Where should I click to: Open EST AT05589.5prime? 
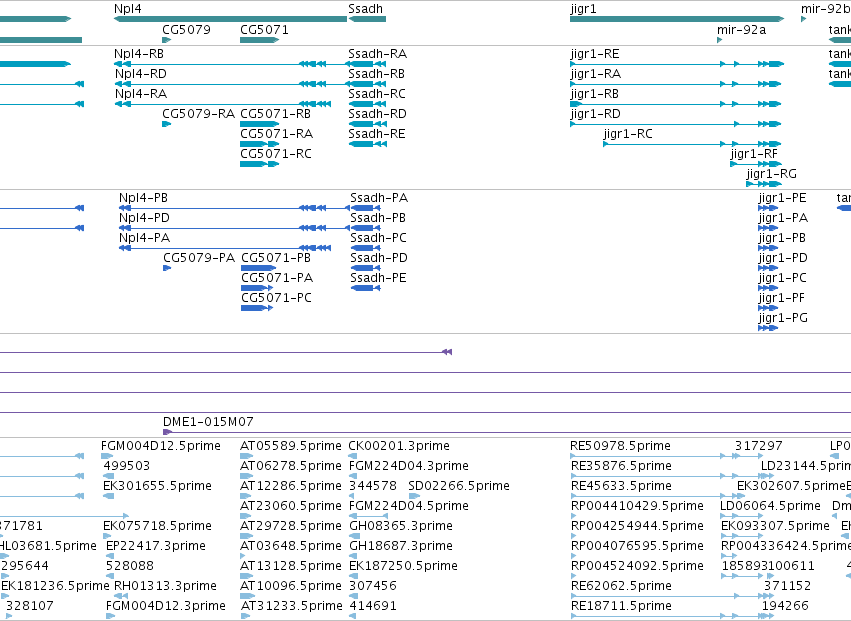coord(291,446)
